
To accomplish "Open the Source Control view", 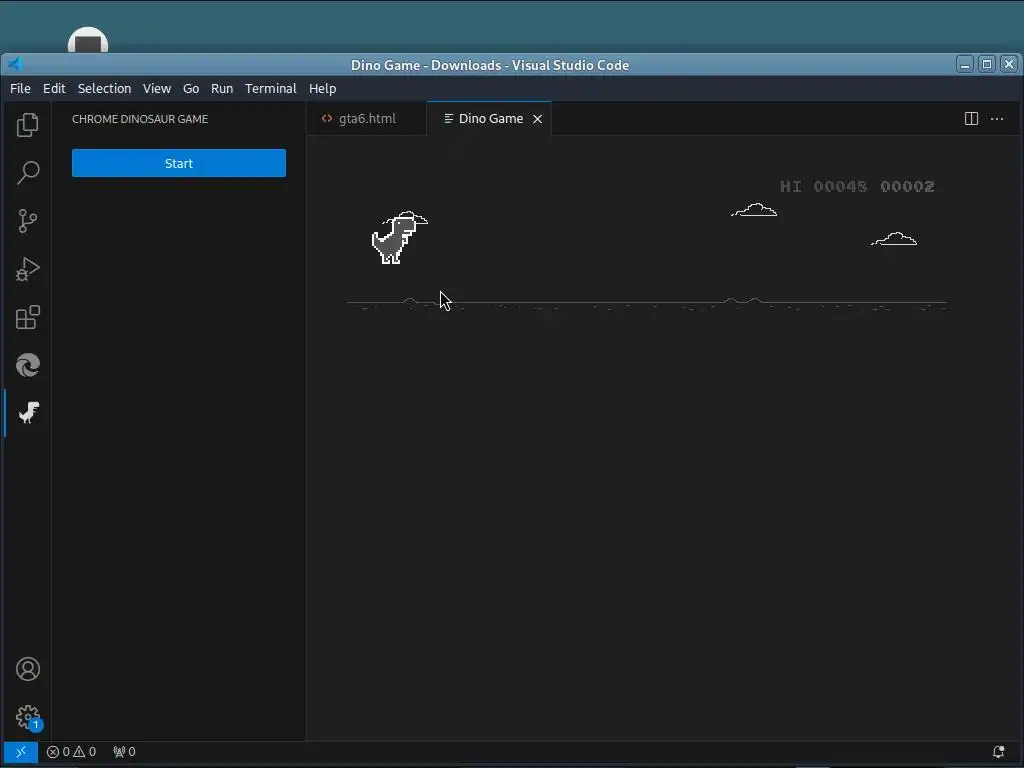I will pos(27,221).
